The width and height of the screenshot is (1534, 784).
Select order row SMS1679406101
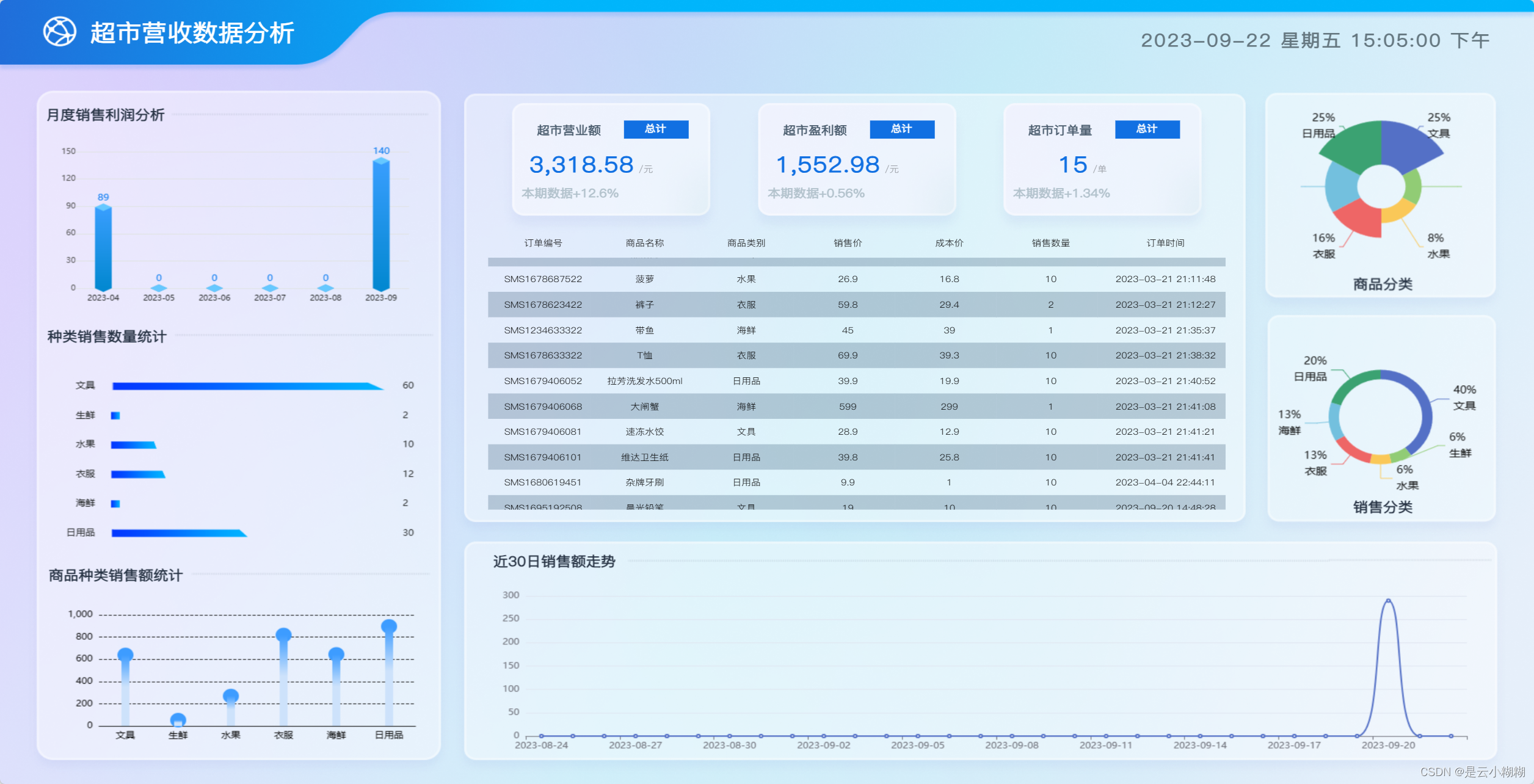[x=856, y=457]
